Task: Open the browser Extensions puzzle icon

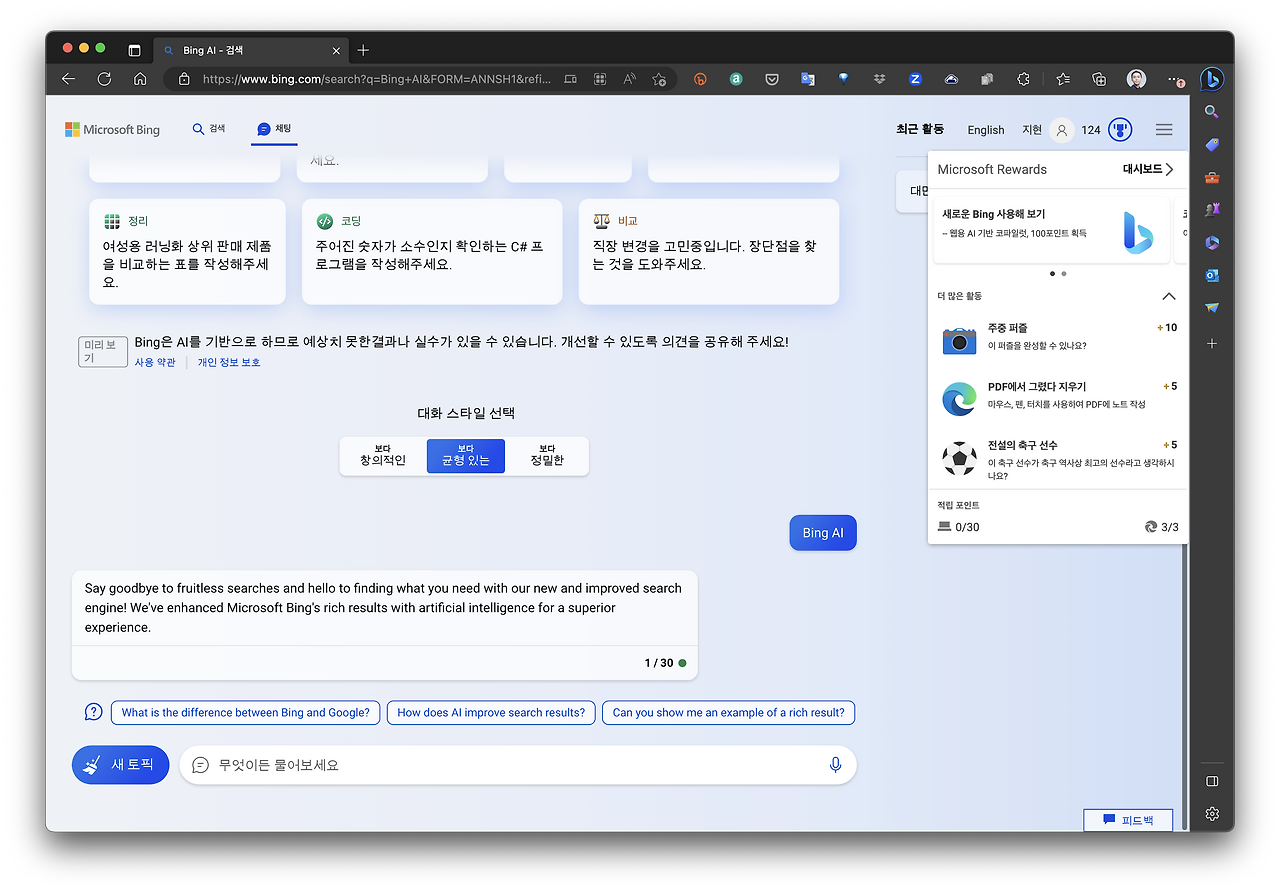Action: (x=1023, y=79)
